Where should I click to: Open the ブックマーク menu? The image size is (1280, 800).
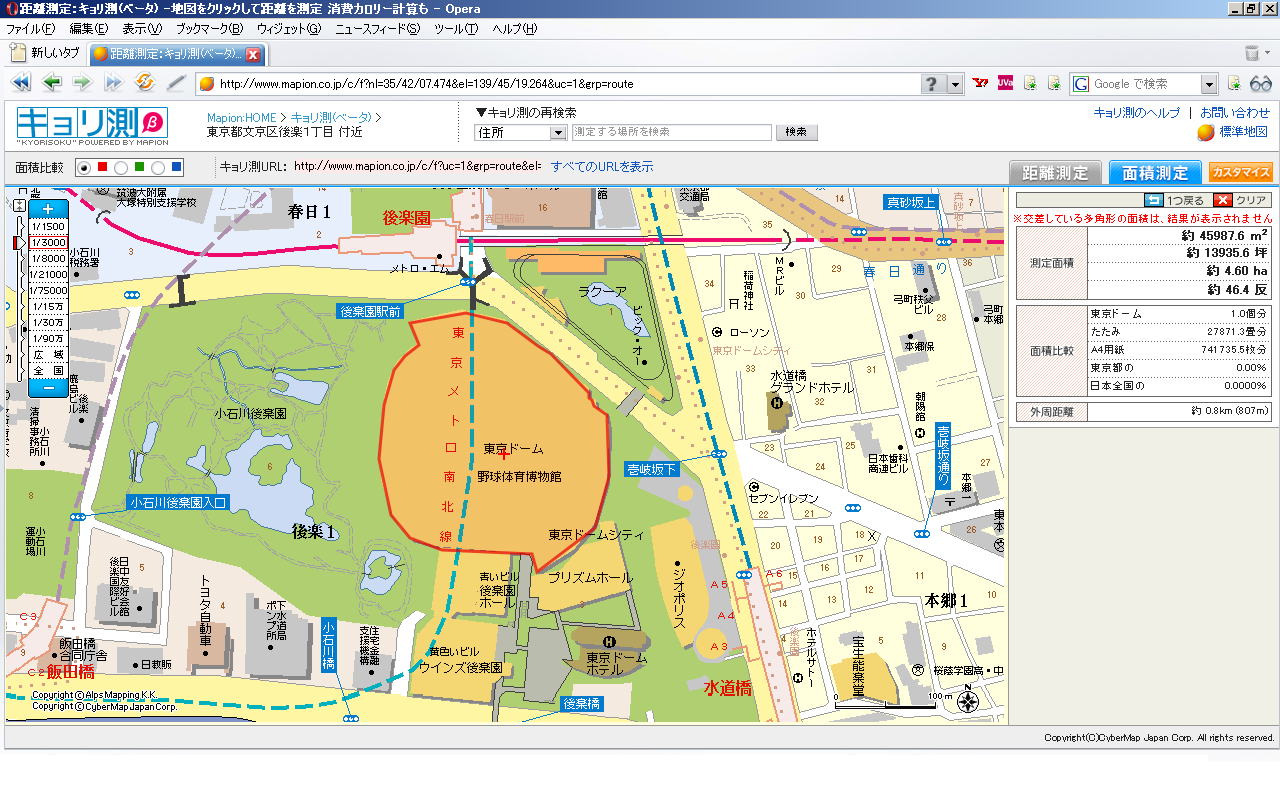(209, 29)
